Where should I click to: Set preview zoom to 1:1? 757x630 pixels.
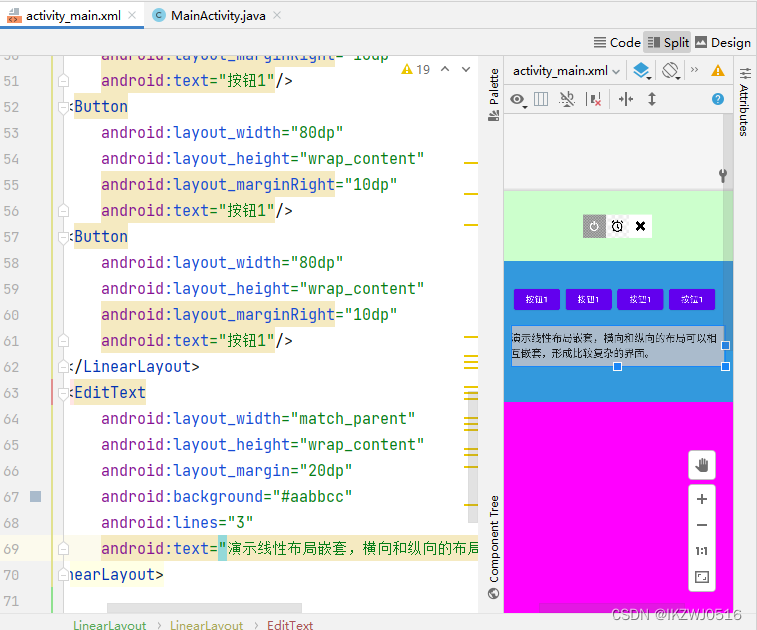coord(701,551)
